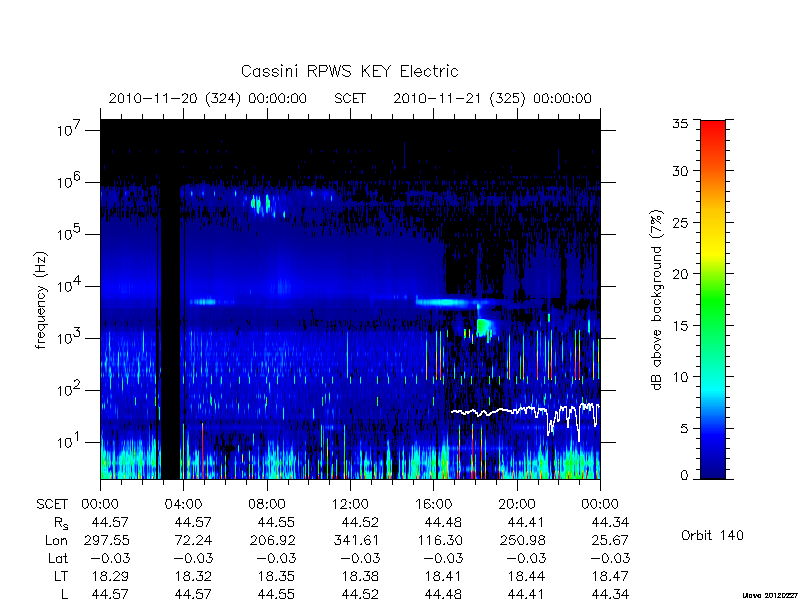Click the 'Cassini RPWS KEY Electric' plot title
This screenshot has height=600, width=800.
pos(349,71)
